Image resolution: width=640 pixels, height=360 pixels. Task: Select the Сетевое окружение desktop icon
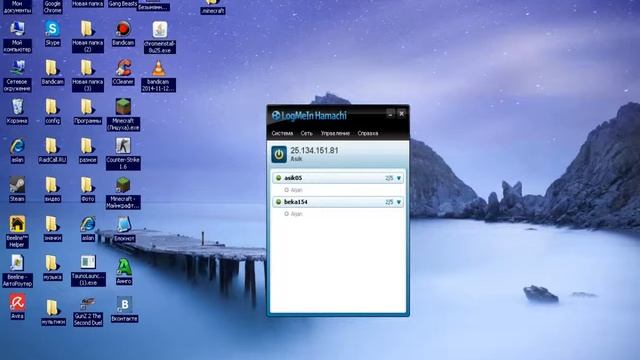tap(17, 76)
